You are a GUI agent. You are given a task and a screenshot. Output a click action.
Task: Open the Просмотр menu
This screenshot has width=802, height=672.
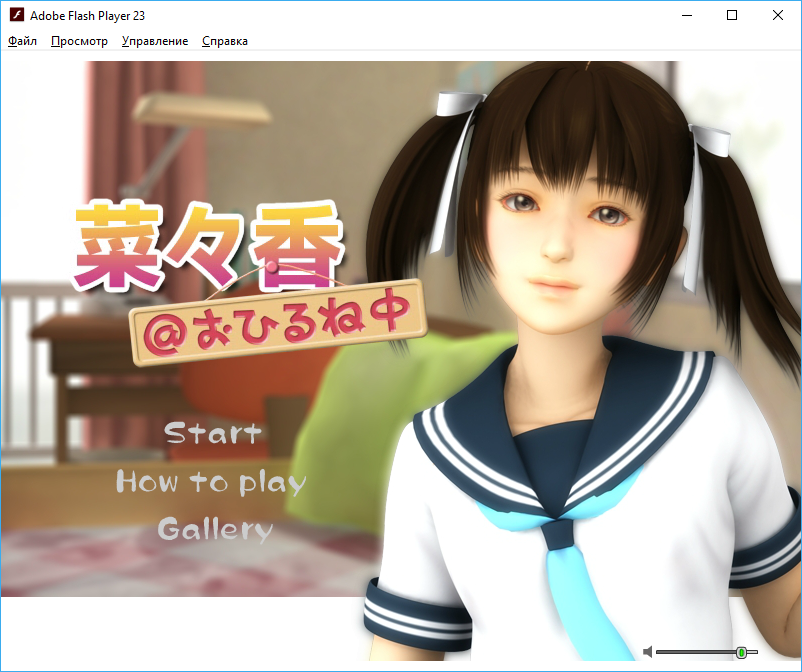(79, 41)
